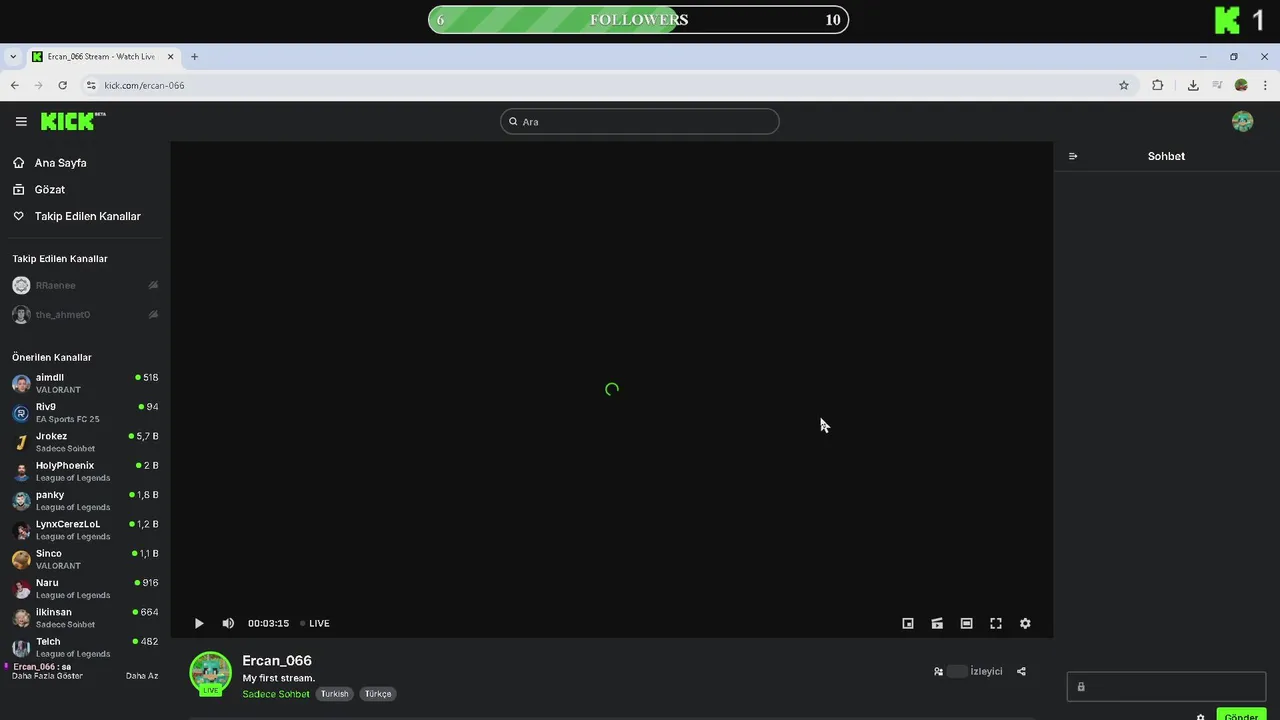Open recommended channel Naru
1280x720 pixels.
85,589
